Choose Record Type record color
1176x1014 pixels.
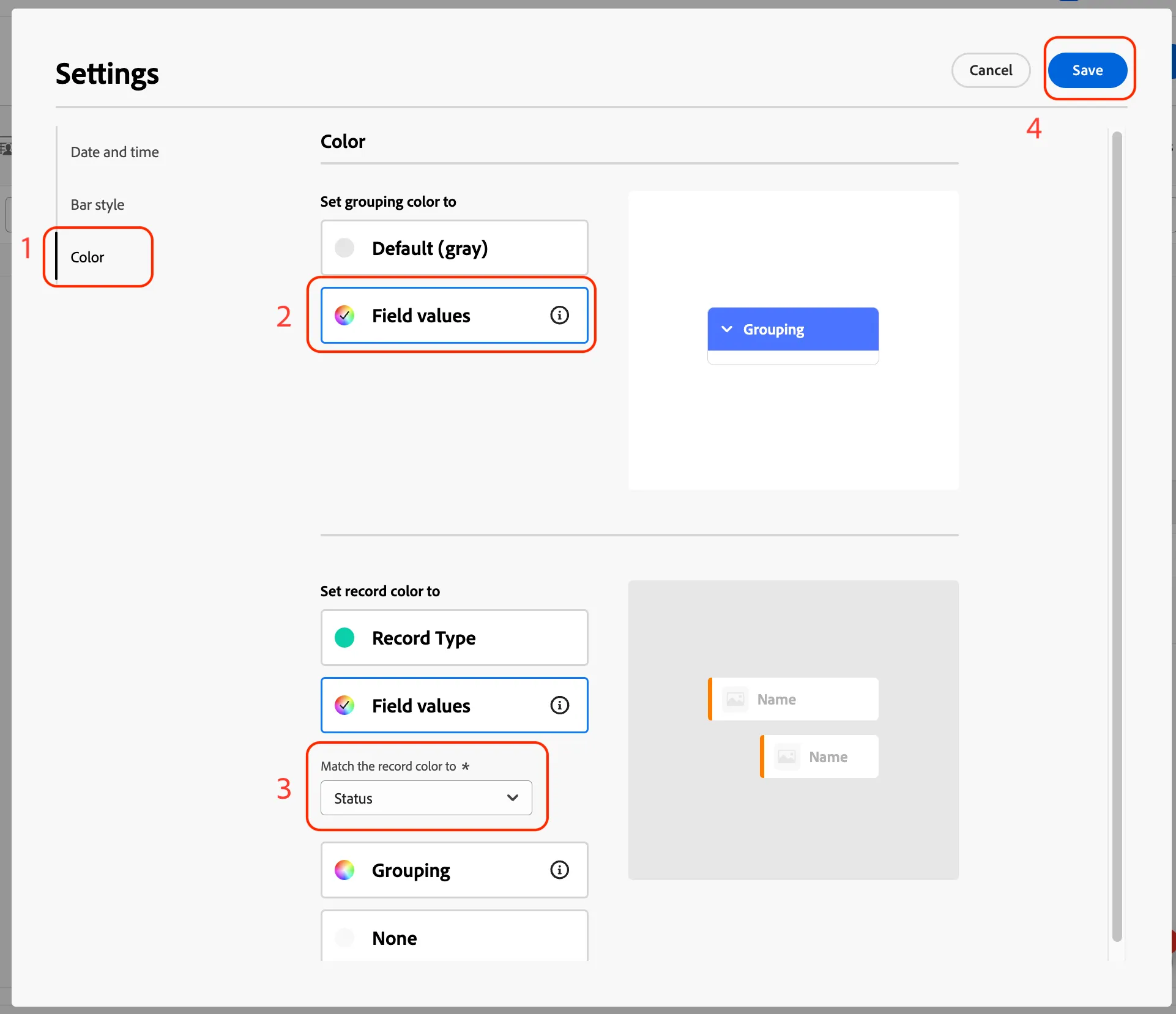pyautogui.click(x=454, y=638)
